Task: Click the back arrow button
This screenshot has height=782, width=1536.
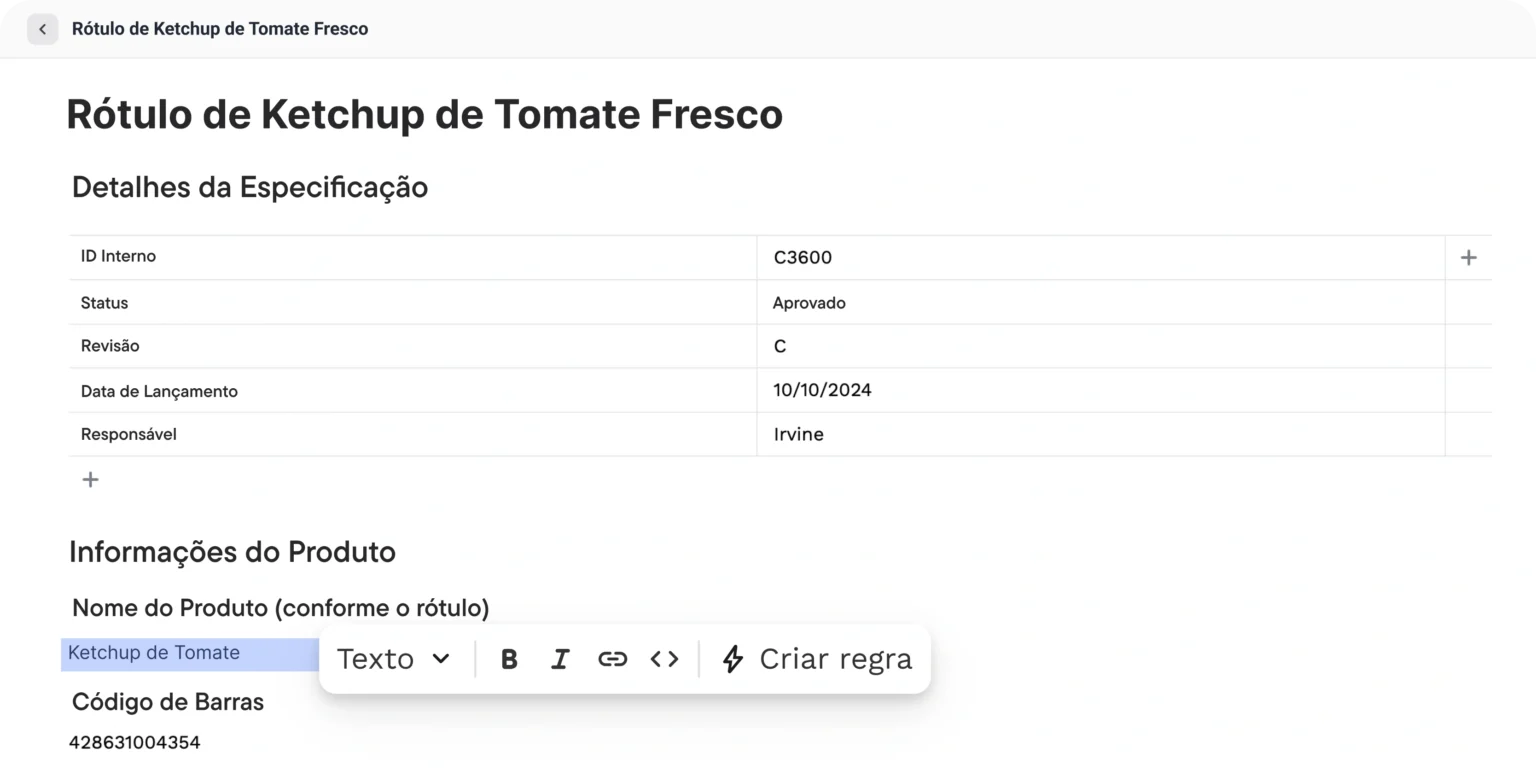Action: coord(42,29)
